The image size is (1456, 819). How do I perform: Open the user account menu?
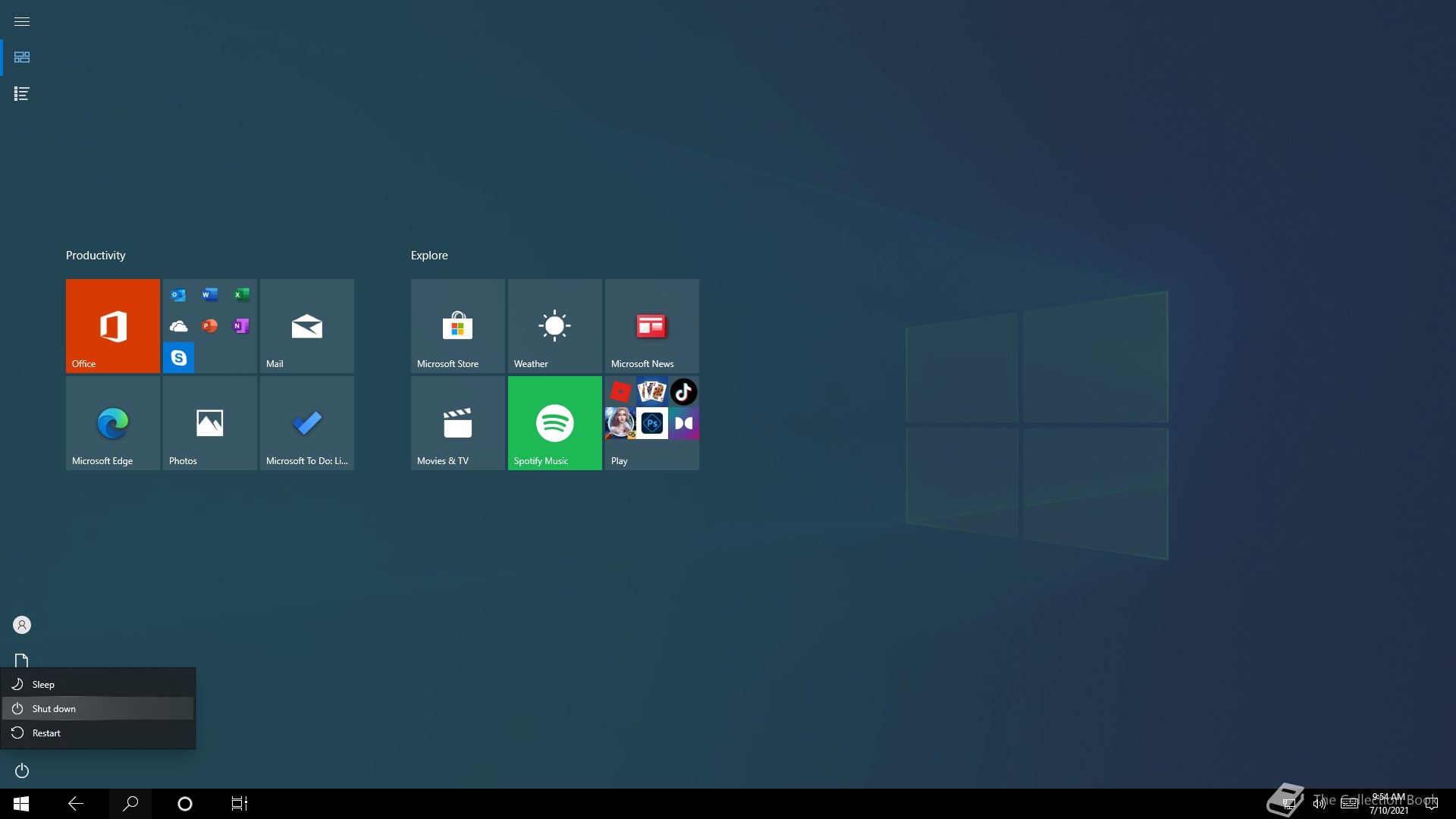(22, 625)
